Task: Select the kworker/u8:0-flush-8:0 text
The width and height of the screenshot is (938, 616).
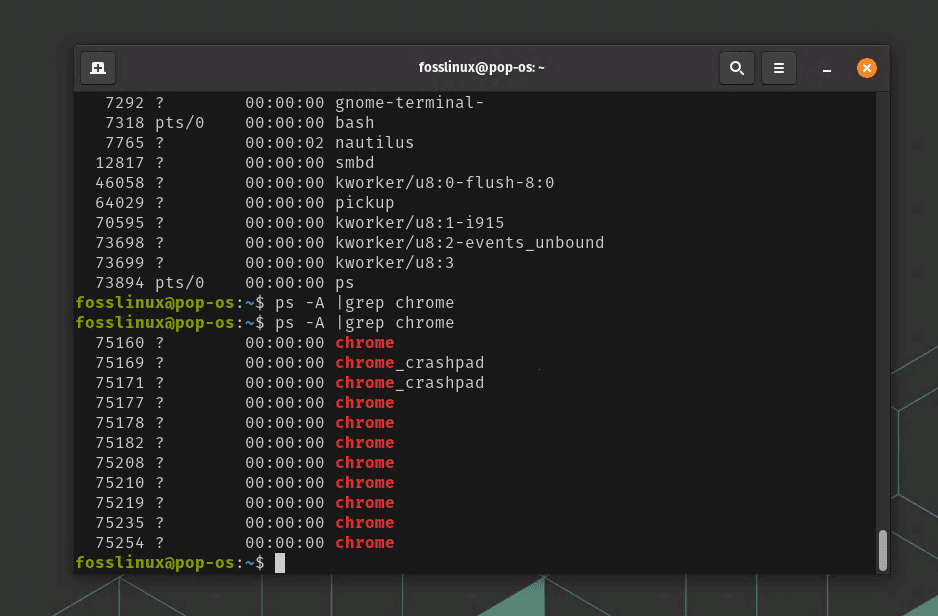Action: pyautogui.click(x=444, y=183)
